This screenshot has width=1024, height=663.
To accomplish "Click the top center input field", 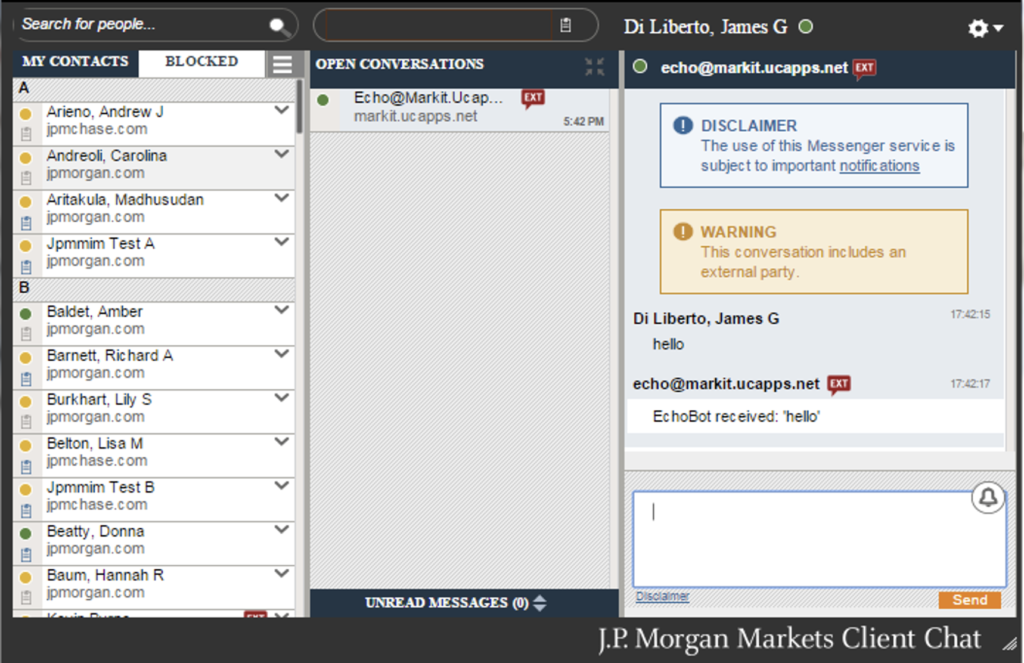I will (x=439, y=25).
